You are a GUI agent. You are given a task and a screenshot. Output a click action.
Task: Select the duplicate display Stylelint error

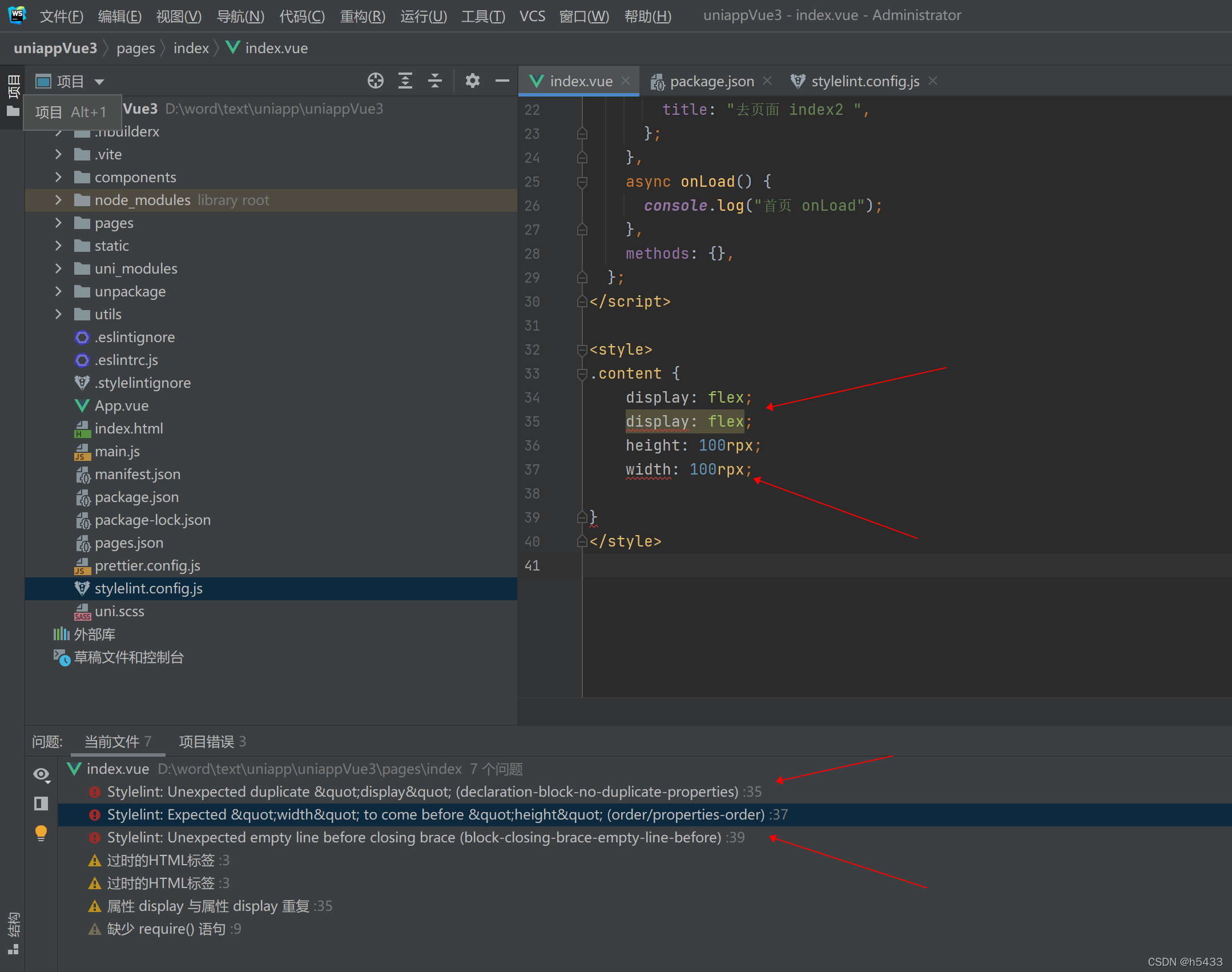(422, 792)
